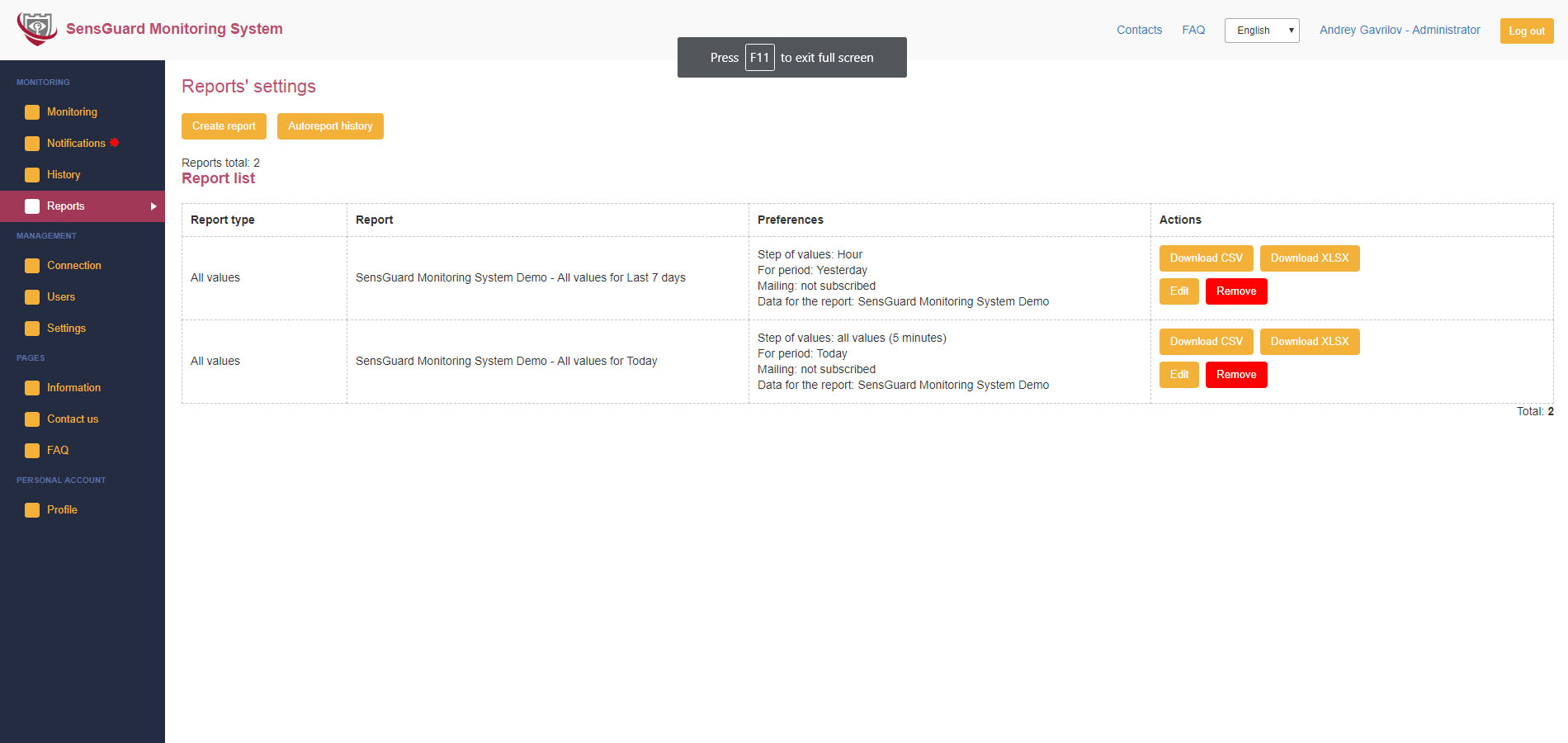Open the Users management icon

[32, 296]
